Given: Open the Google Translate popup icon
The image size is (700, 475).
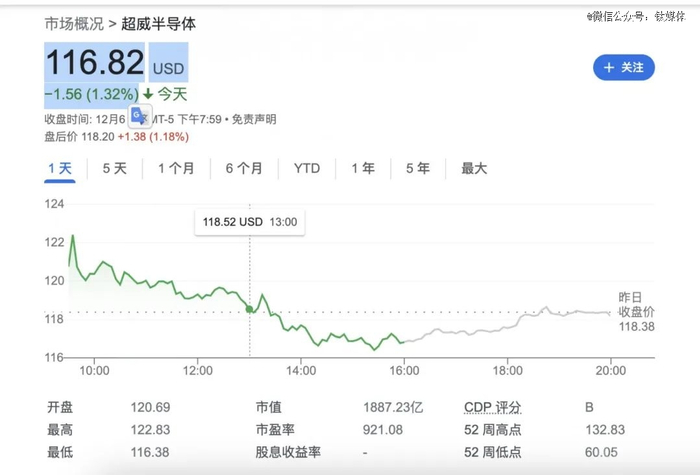Looking at the screenshot, I should pyautogui.click(x=140, y=116).
